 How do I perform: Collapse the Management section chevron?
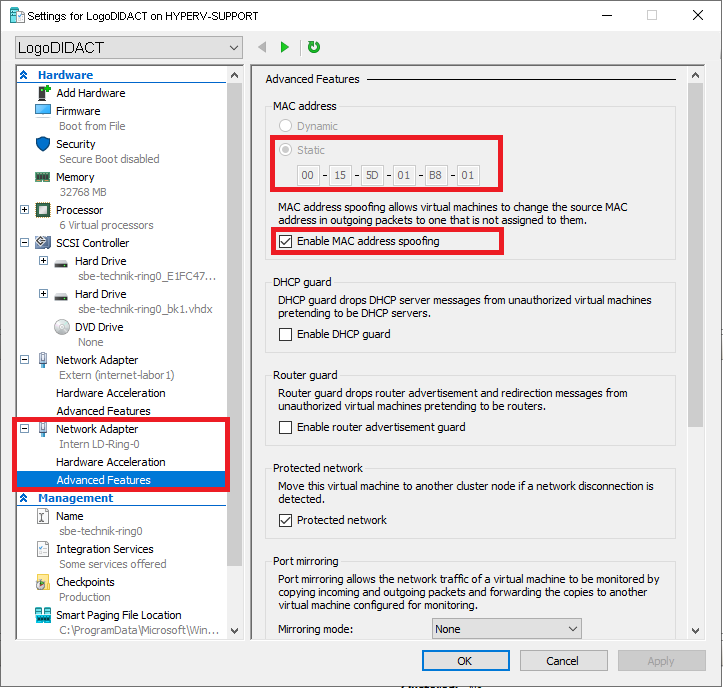coord(24,498)
